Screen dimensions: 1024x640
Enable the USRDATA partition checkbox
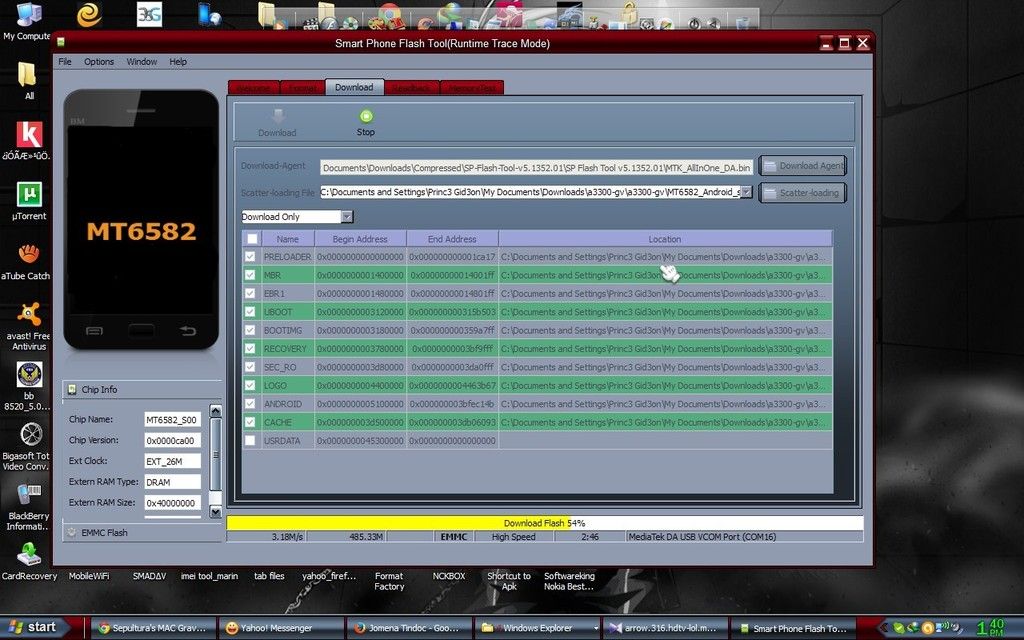[250, 440]
